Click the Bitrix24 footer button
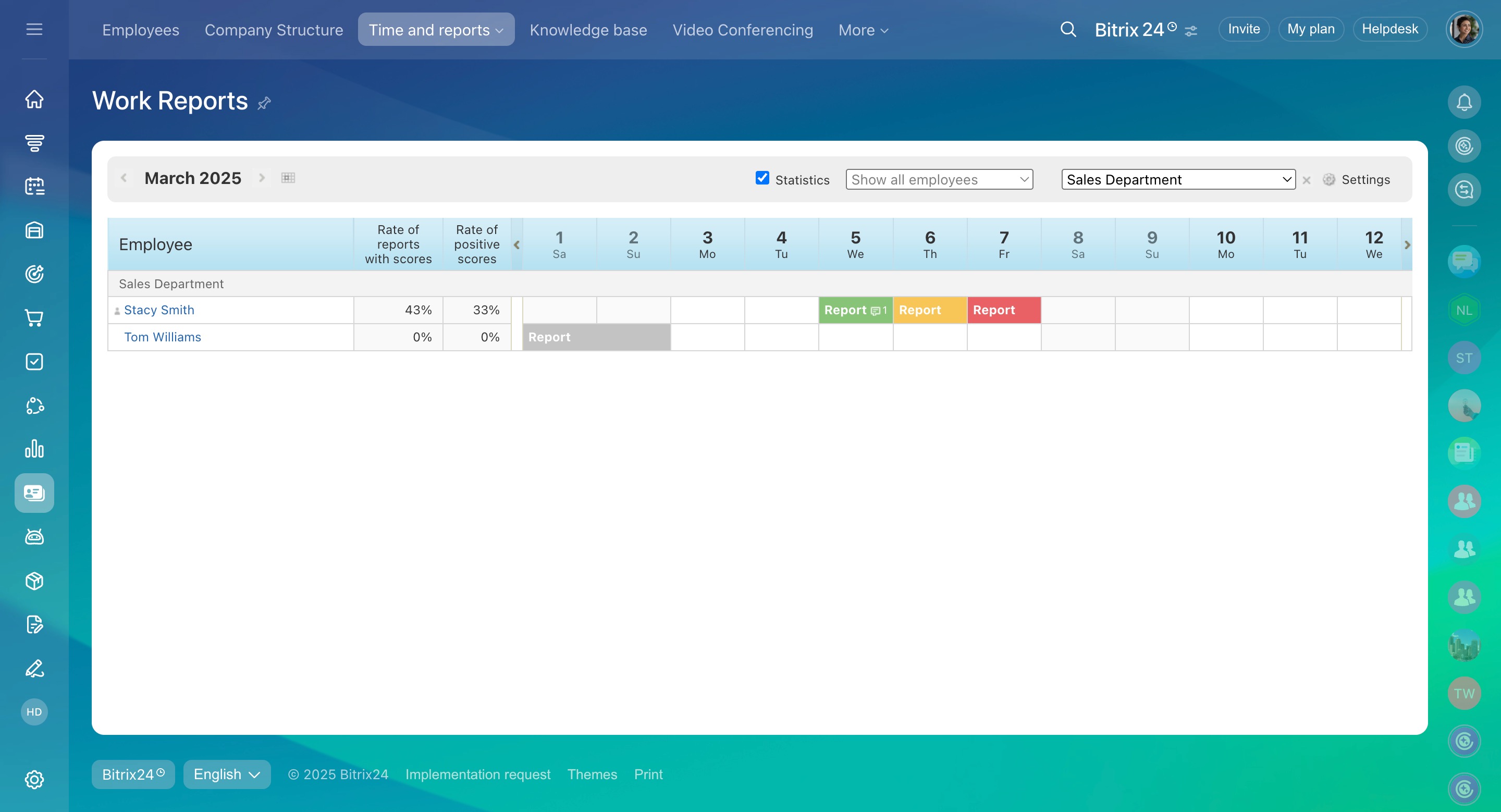1501x812 pixels. pos(133,774)
